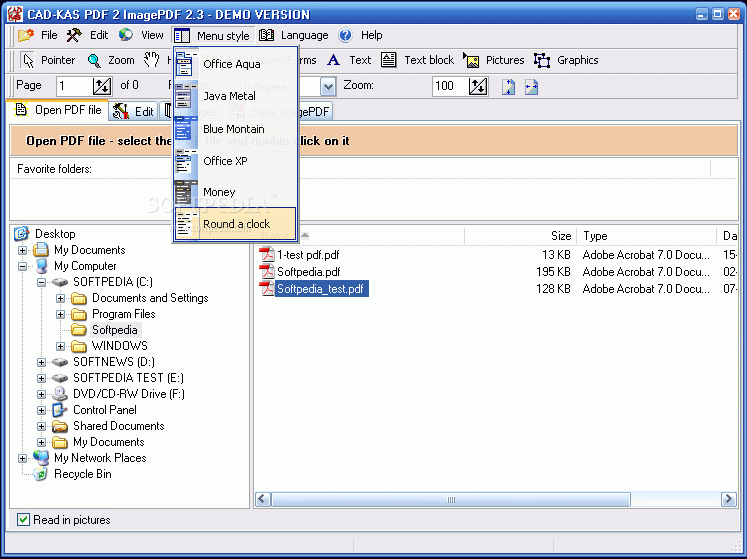
Task: Click the scroll left arrow of file list
Action: (263, 499)
